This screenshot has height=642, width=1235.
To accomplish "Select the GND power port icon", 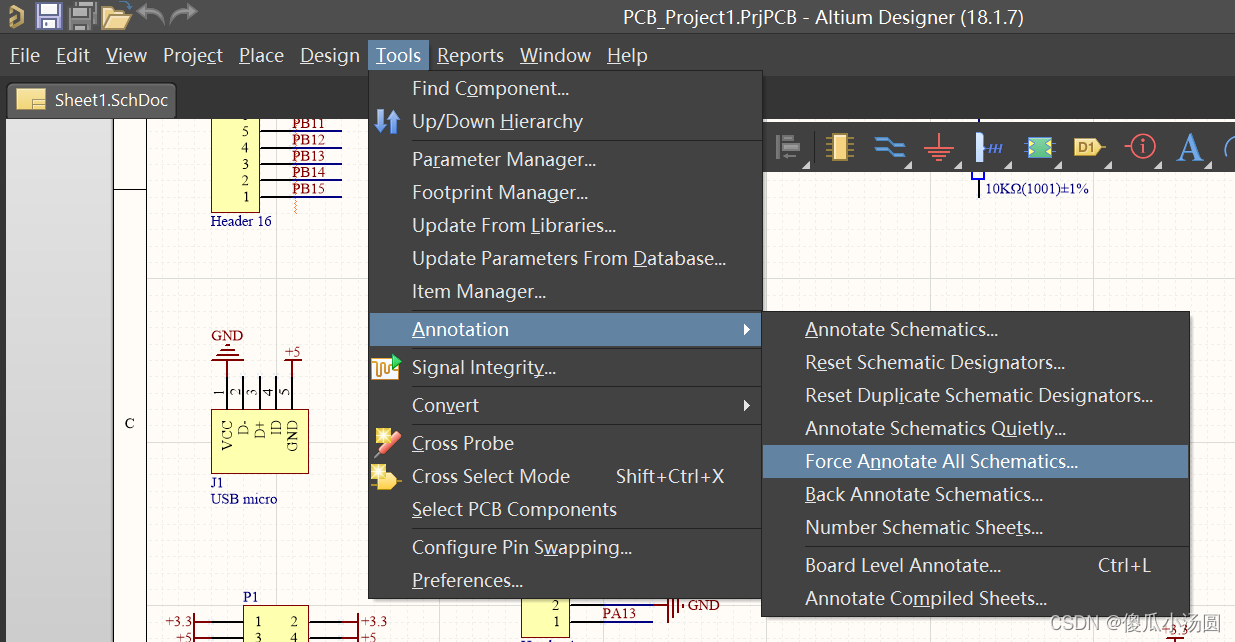I will [x=938, y=148].
